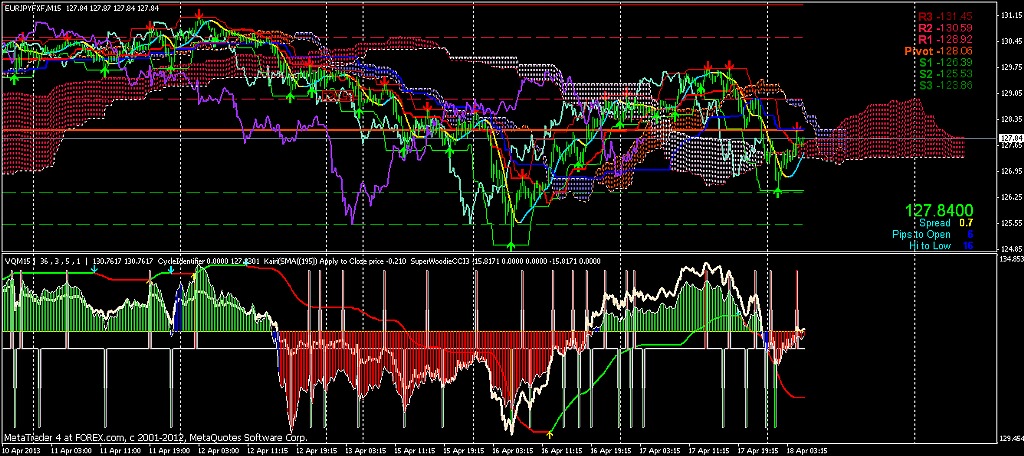Click the yellow up arrow in indicator window
This screenshot has width=1024, height=456.
[549, 434]
